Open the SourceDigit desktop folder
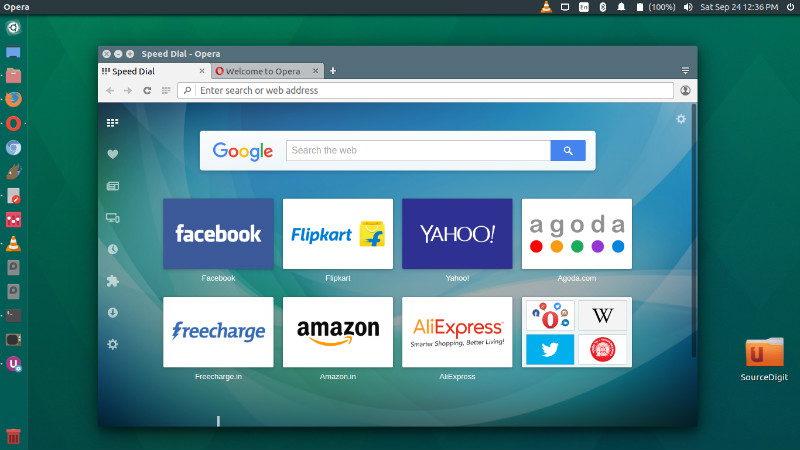Screen dimensions: 800x450 pyautogui.click(x=764, y=359)
